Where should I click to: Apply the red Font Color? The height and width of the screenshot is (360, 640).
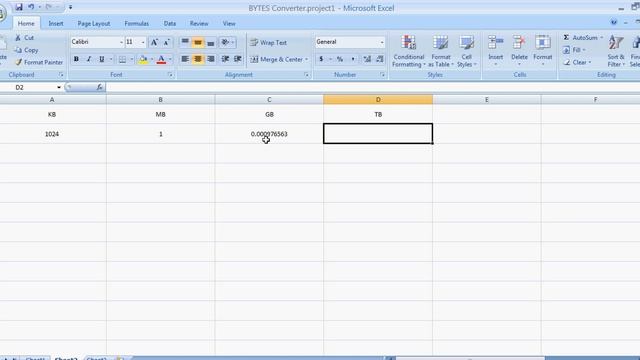tap(161, 60)
